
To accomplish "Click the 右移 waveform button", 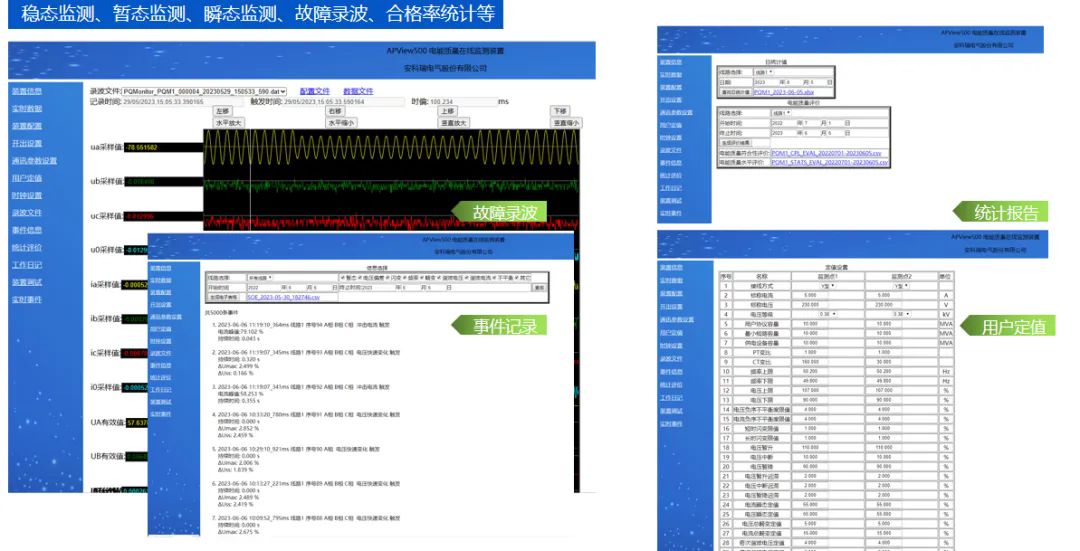I will point(335,111).
